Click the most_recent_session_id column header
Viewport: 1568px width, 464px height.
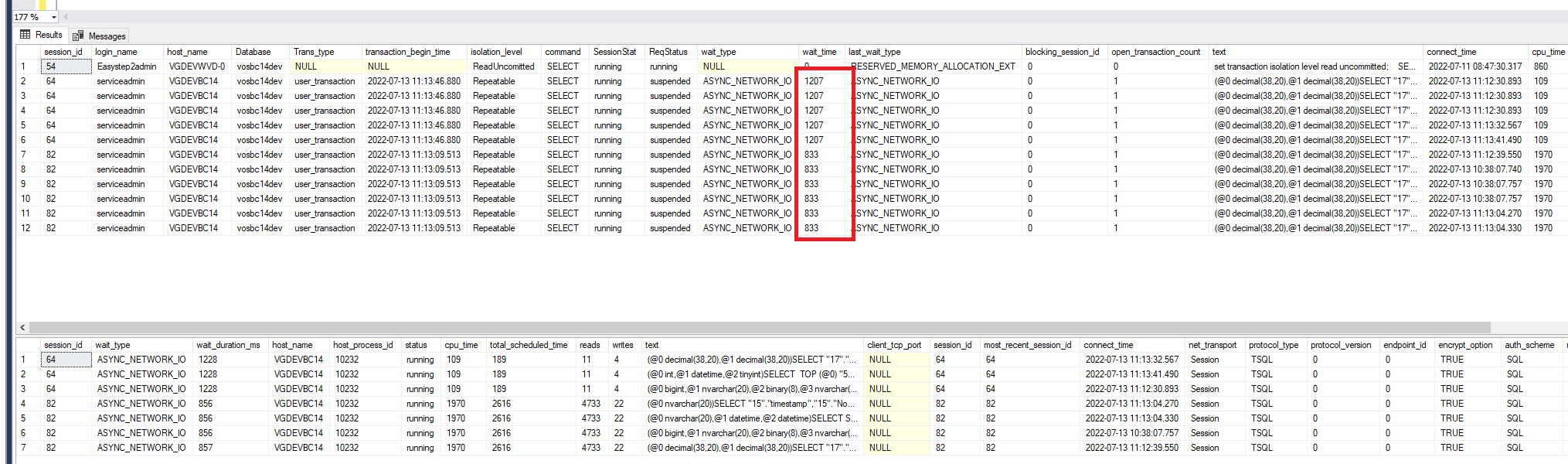pyautogui.click(x=1027, y=345)
